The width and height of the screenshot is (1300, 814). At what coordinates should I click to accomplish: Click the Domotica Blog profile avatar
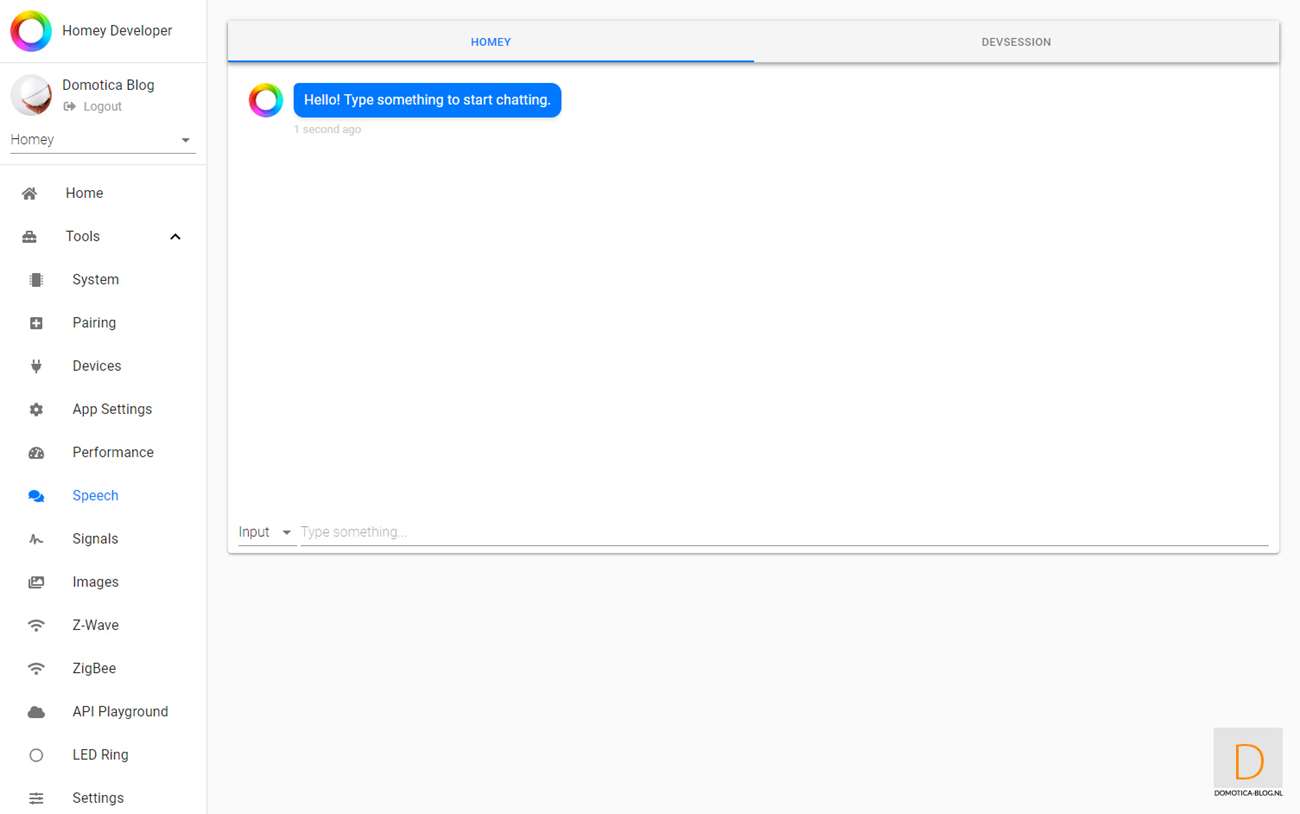[x=31, y=95]
